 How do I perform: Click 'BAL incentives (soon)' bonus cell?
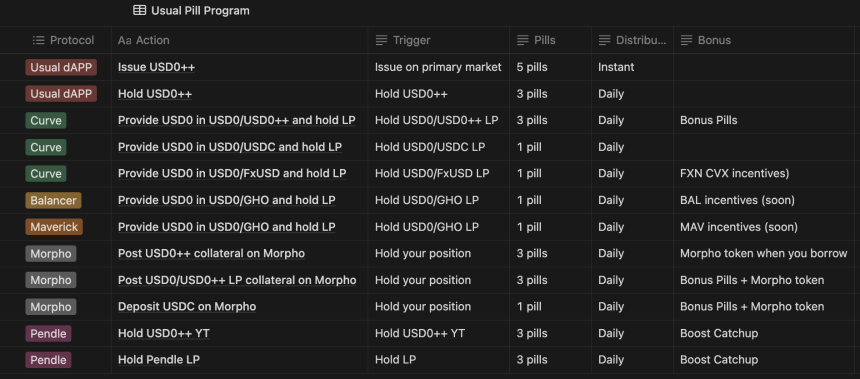point(737,200)
